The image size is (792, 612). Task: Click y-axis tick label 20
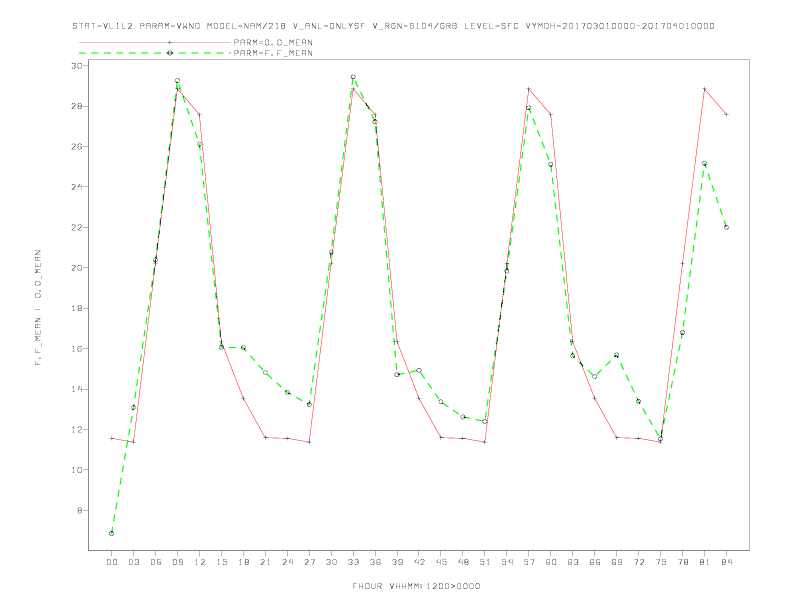click(x=76, y=268)
